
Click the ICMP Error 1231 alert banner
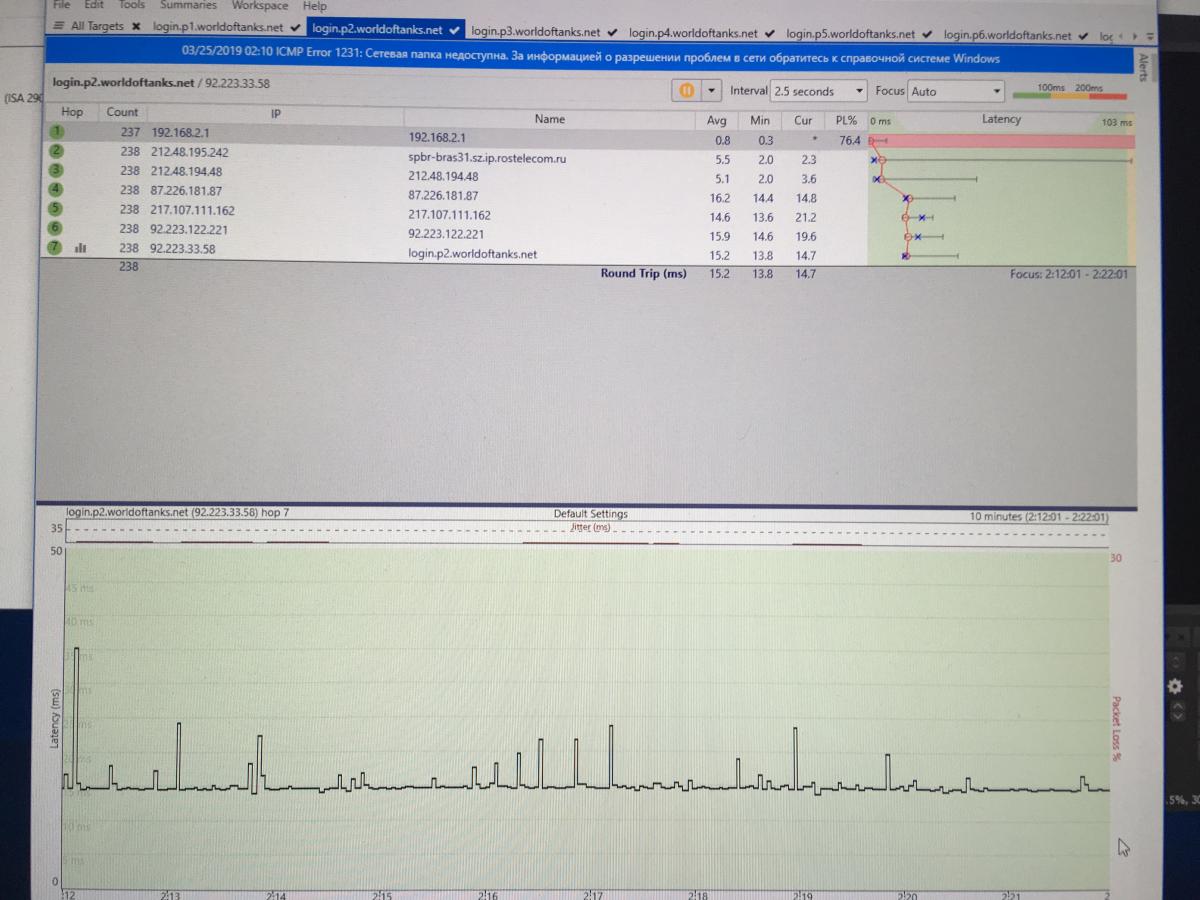(x=590, y=58)
